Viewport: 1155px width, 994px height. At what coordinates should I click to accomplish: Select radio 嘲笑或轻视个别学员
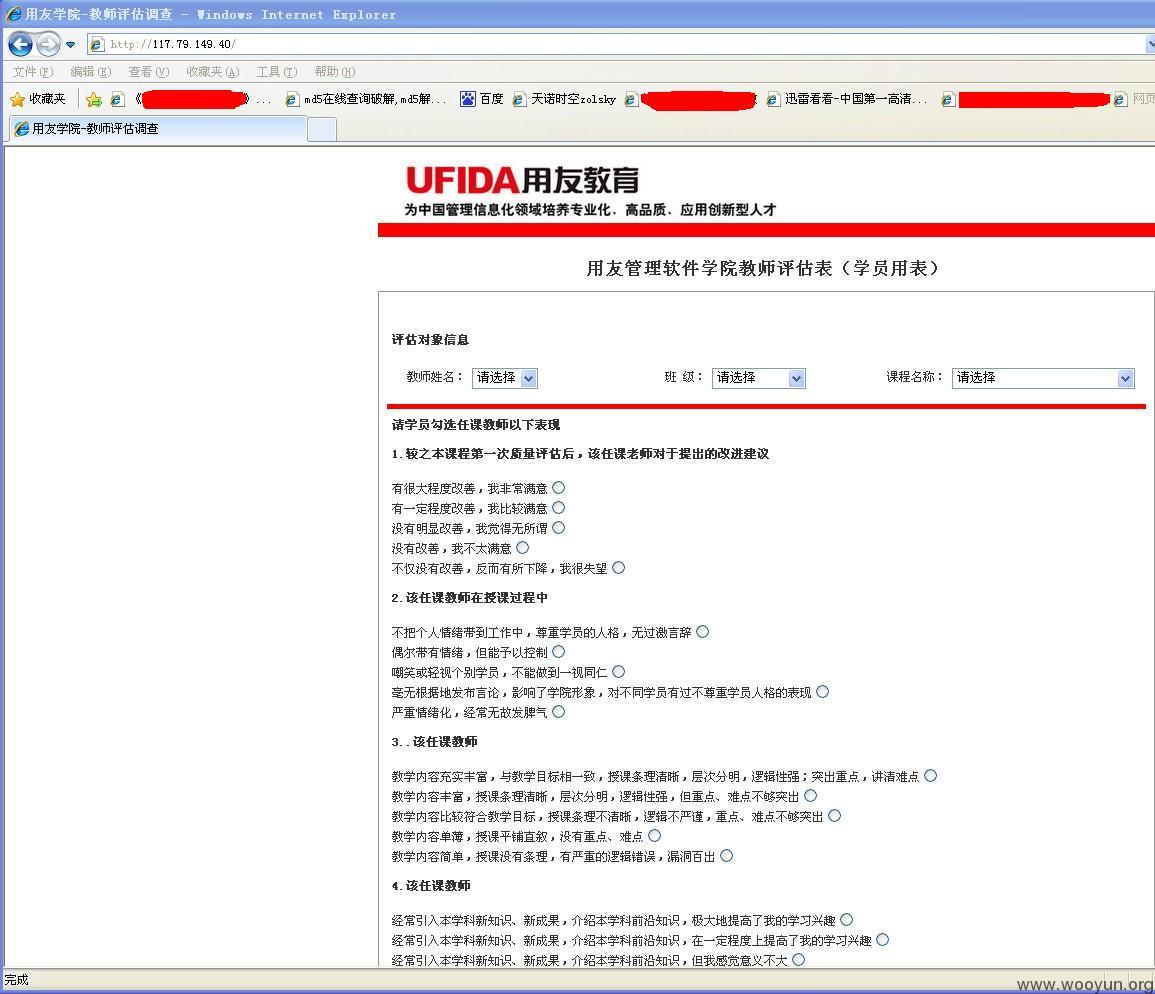tap(618, 671)
